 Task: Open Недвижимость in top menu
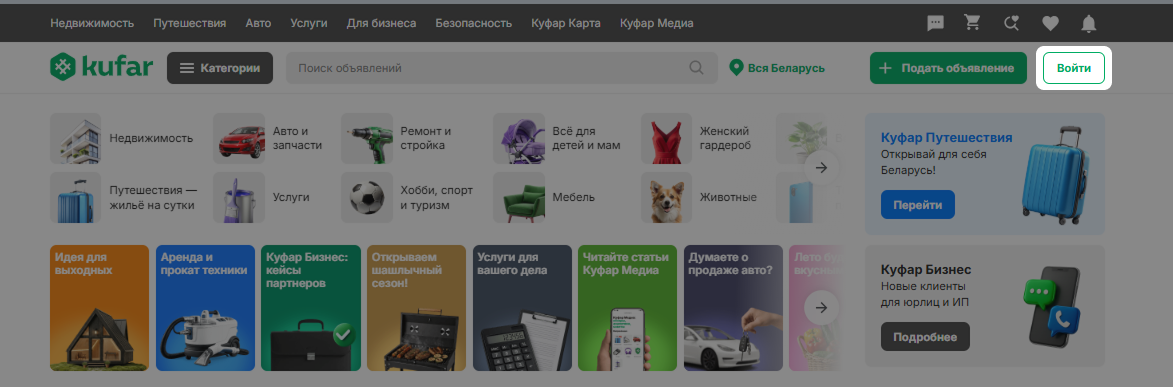pyautogui.click(x=92, y=23)
